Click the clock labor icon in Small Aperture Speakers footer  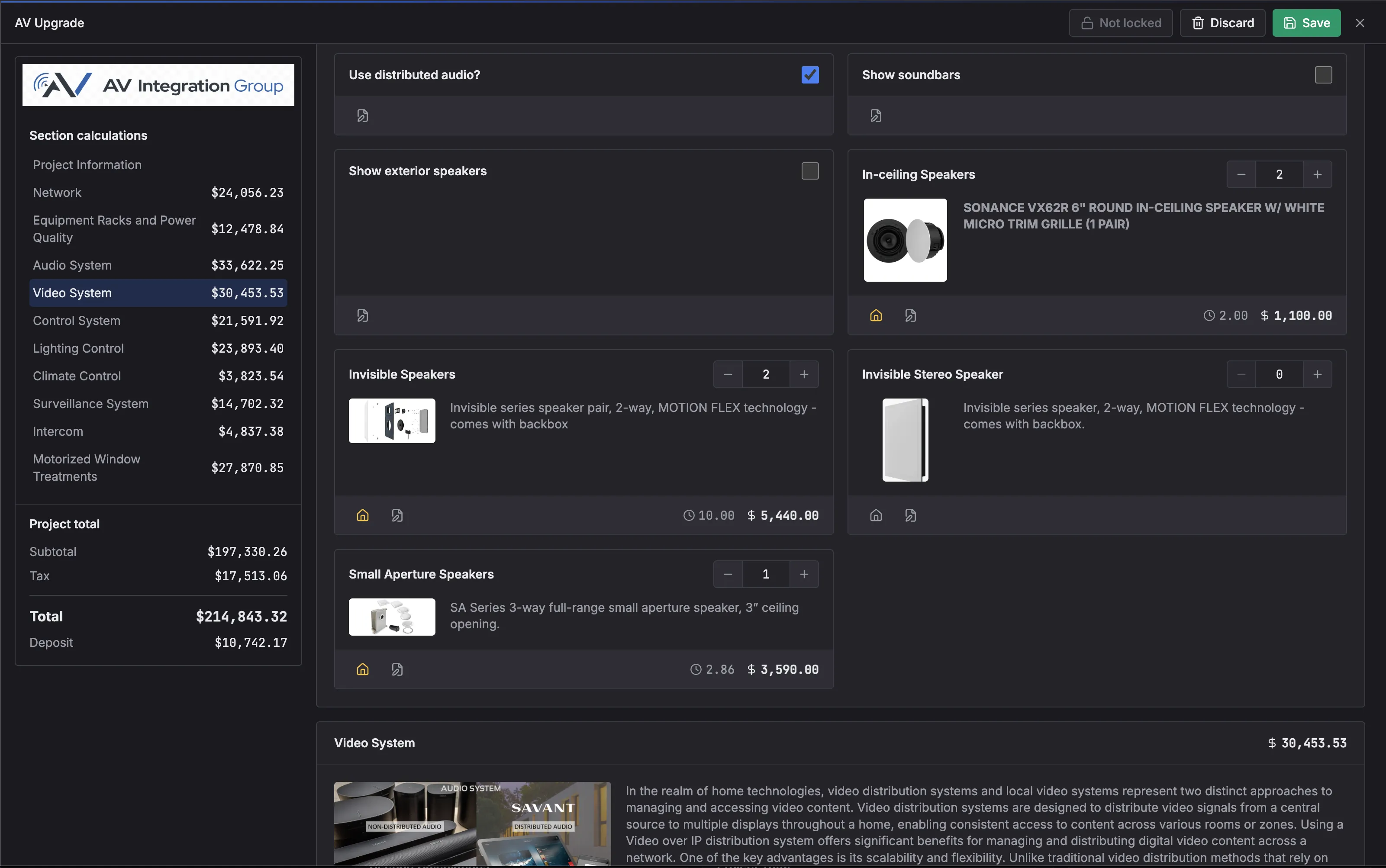point(695,669)
